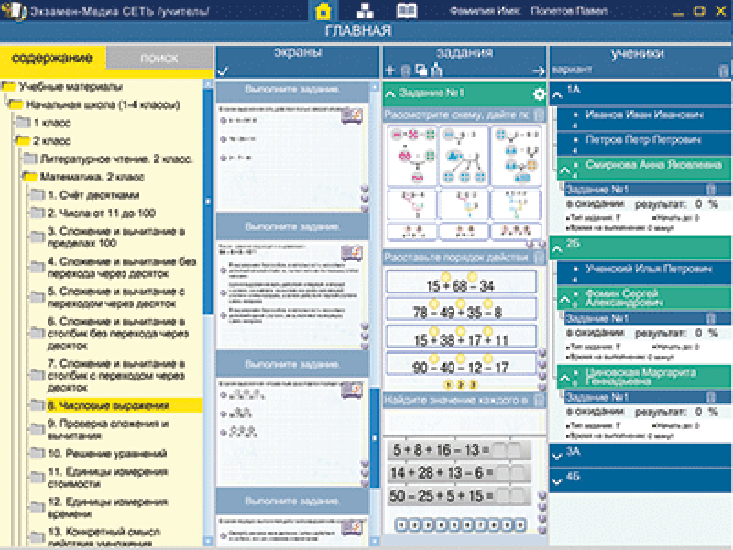
Task: Open folder 10. Решение уравнений
Action: pyautogui.click(x=107, y=454)
